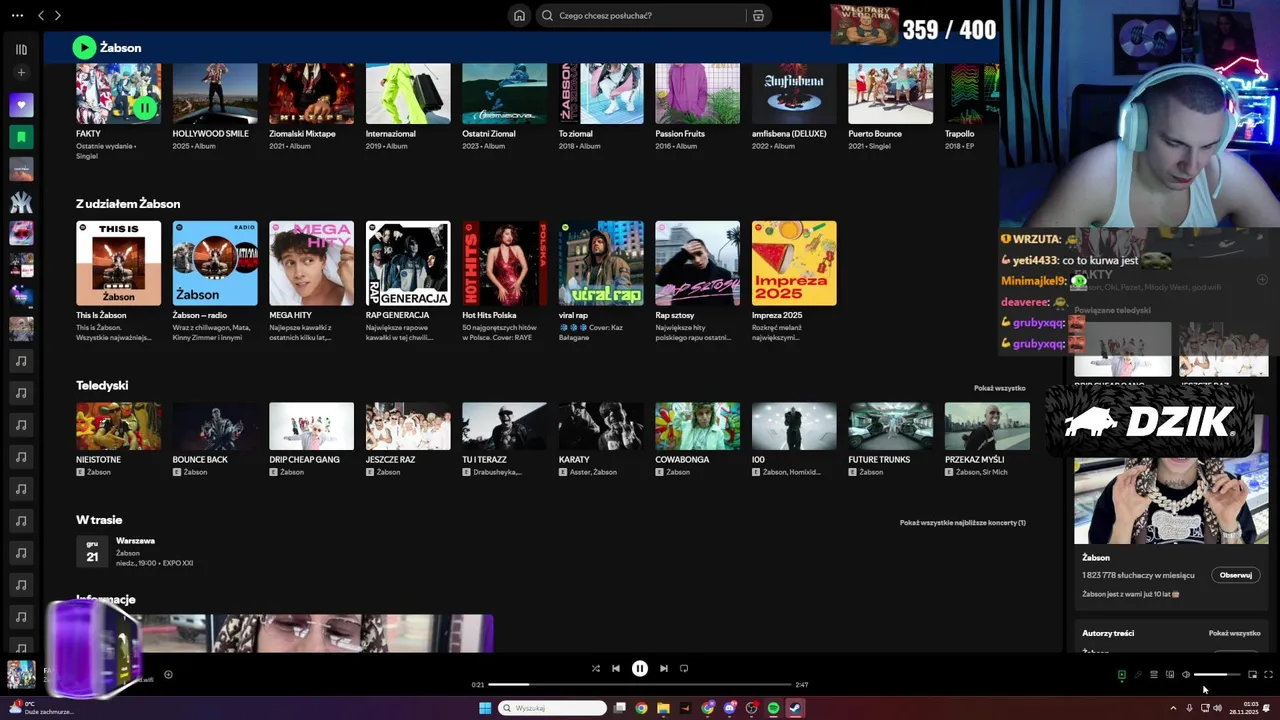Play Żabson with the green play button
The height and width of the screenshot is (720, 1280).
pyautogui.click(x=84, y=47)
